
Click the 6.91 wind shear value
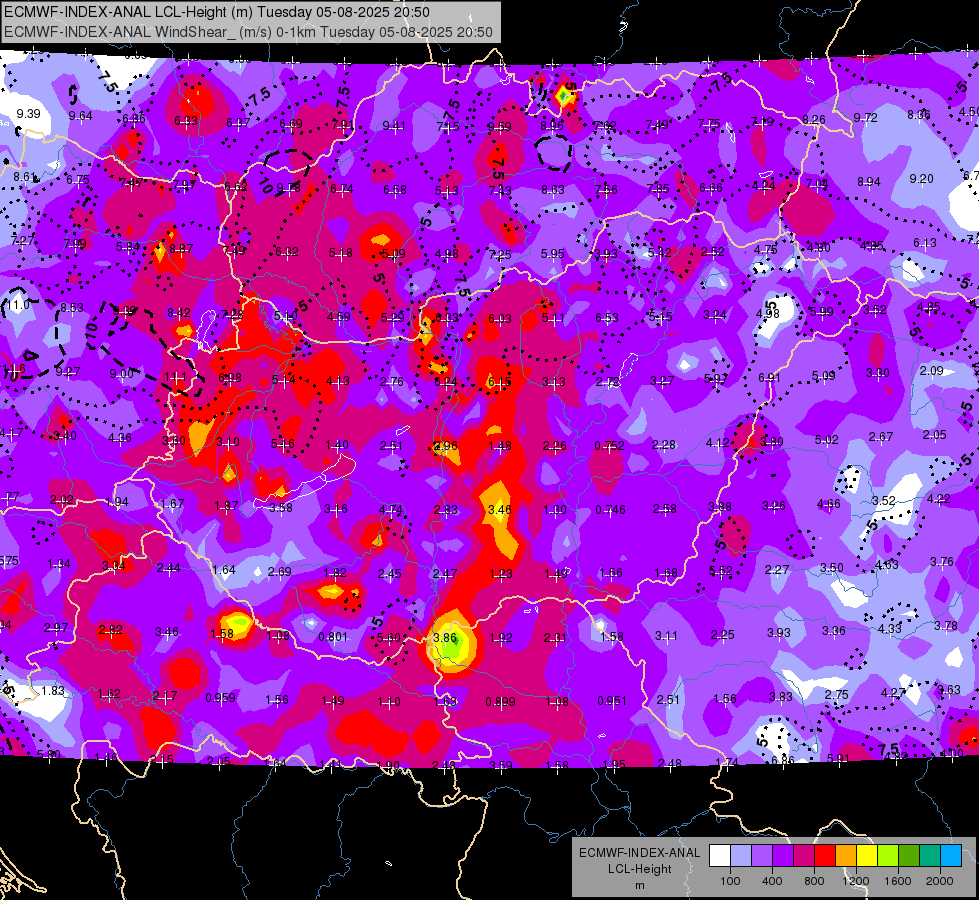pyautogui.click(x=769, y=378)
